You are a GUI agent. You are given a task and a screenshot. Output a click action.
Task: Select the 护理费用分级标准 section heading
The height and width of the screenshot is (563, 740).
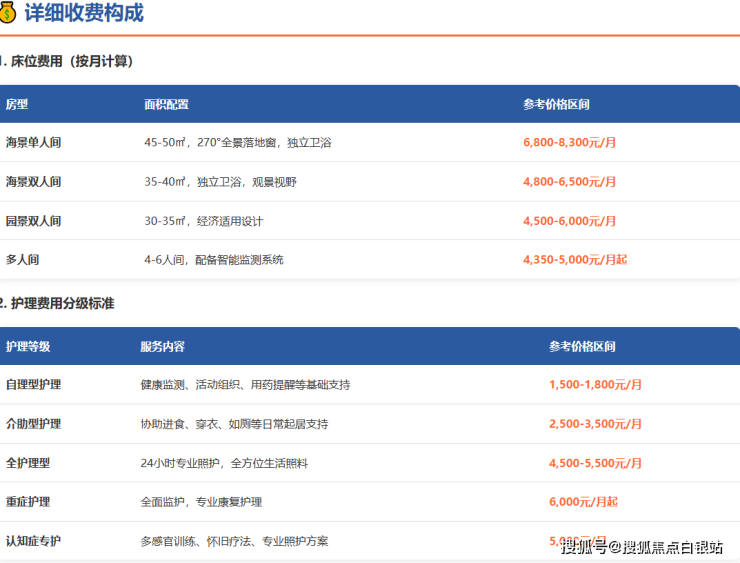coord(60,302)
